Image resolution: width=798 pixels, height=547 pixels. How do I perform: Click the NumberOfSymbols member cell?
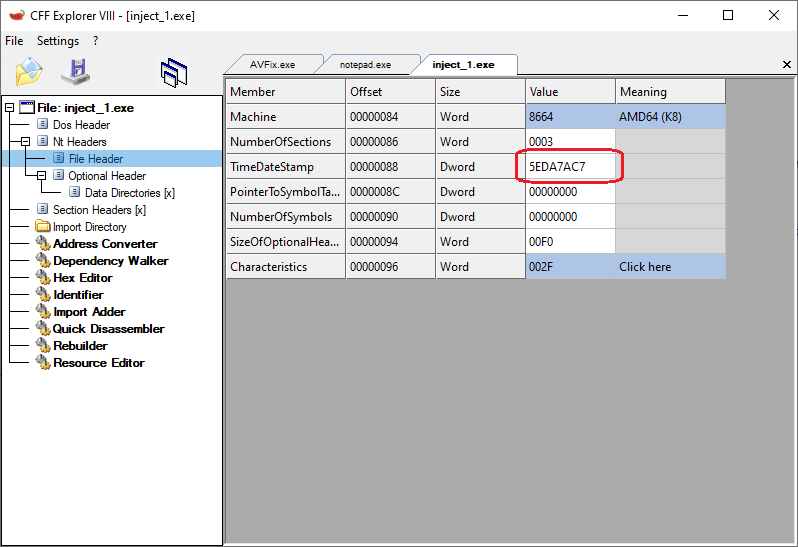click(286, 217)
